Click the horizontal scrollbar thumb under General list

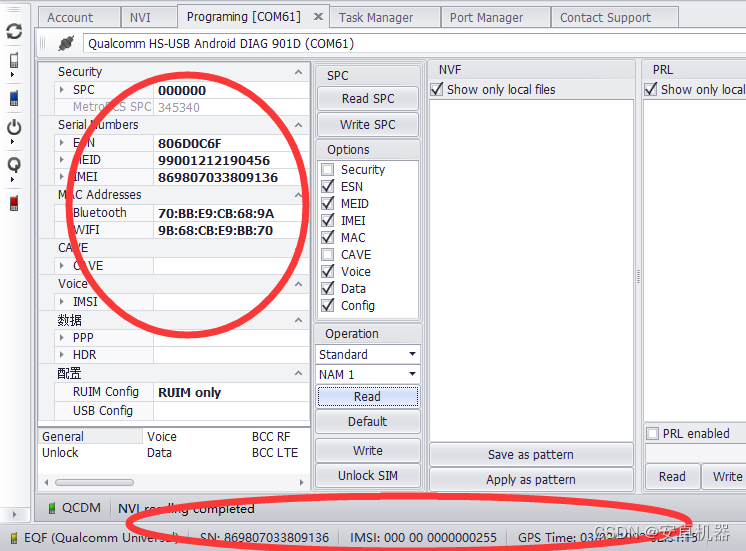coord(94,482)
